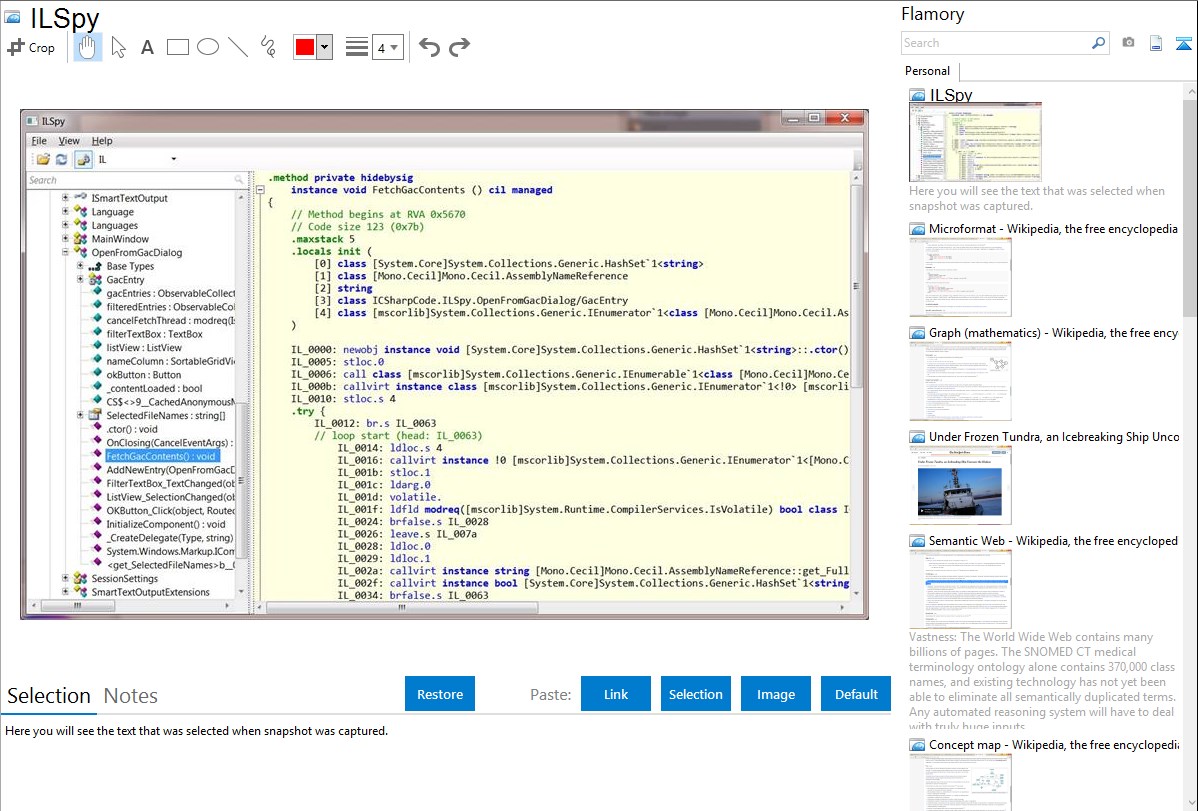Open the color picker dropdown arrow
Screen dimensions: 1198x811
pos(324,47)
